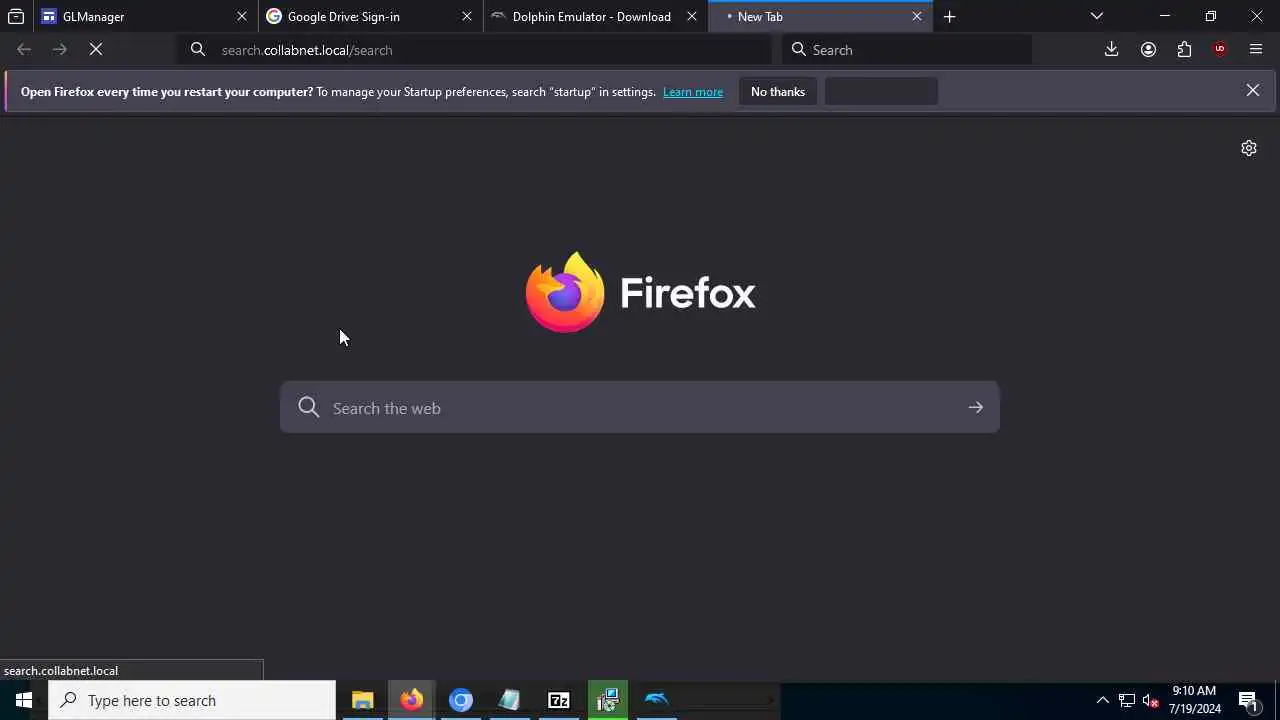Viewport: 1280px width, 720px height.
Task: Show hidden system tray icons
Action: pyautogui.click(x=1102, y=700)
